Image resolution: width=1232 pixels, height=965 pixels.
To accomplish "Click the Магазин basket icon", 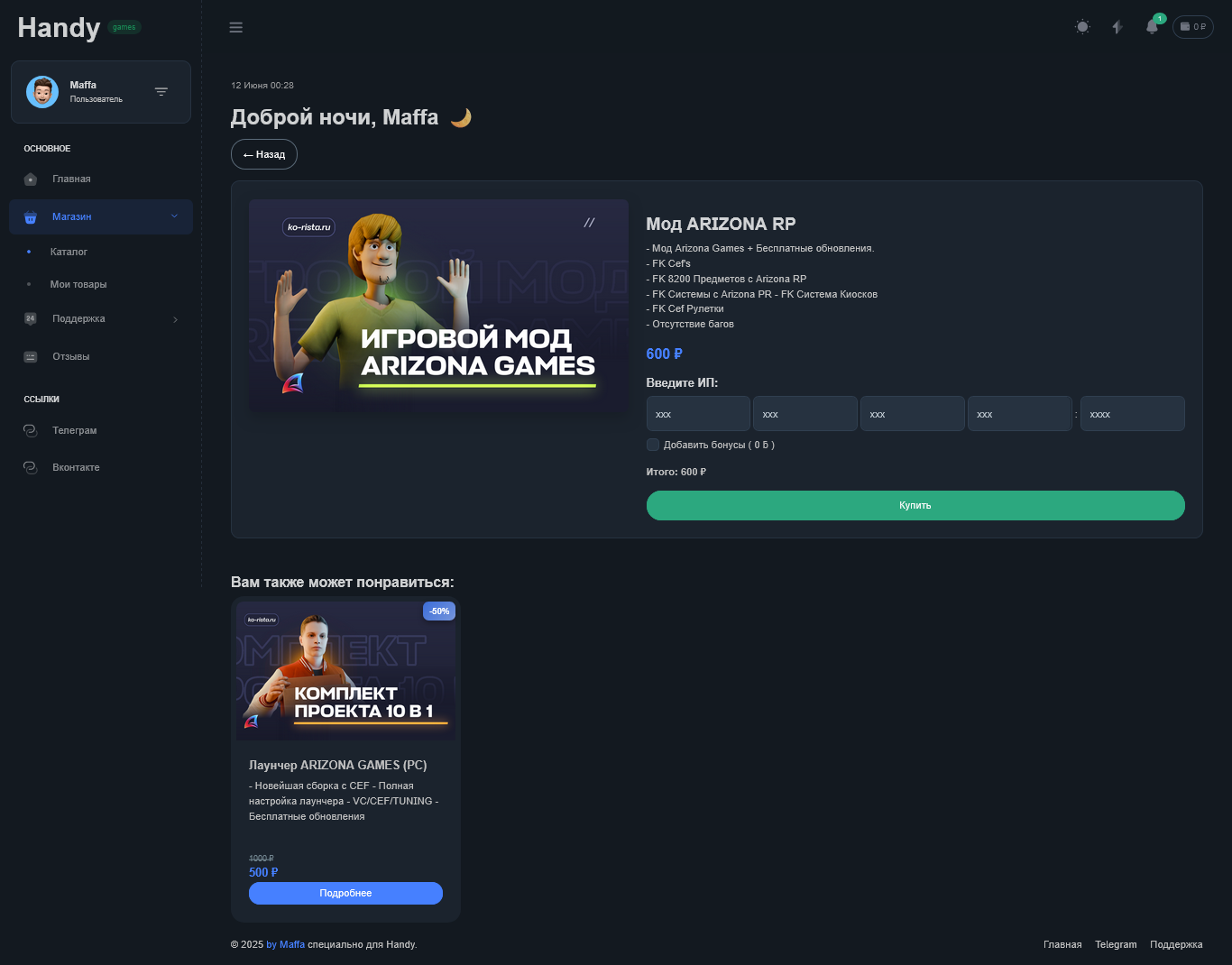I will pos(31,216).
